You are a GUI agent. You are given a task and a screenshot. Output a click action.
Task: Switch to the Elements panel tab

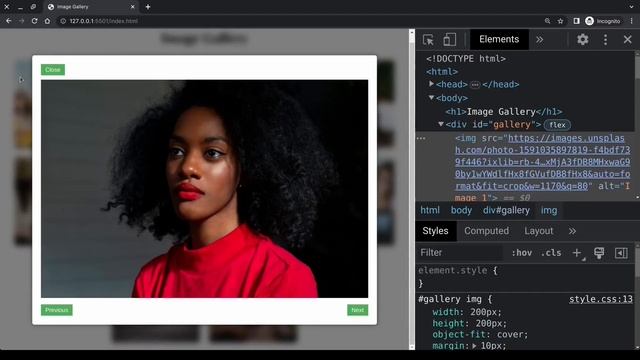pyautogui.click(x=499, y=39)
